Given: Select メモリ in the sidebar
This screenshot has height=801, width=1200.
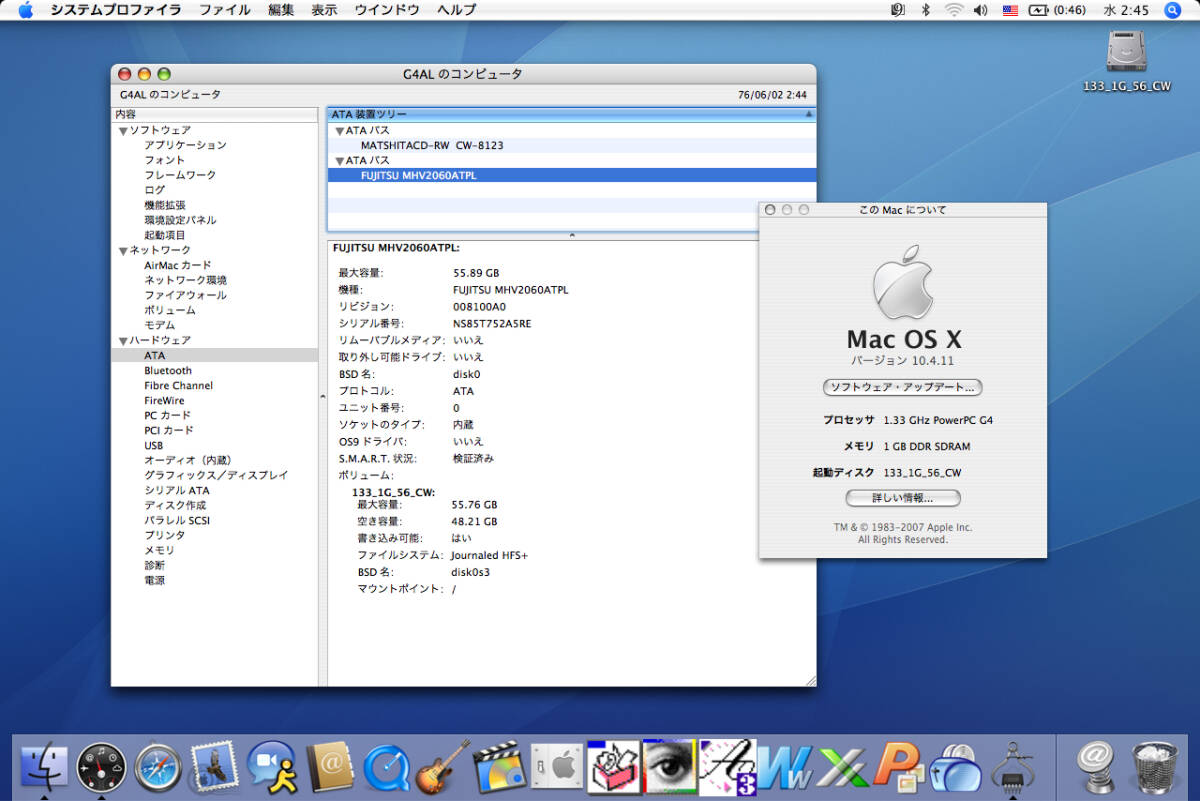Looking at the screenshot, I should [x=159, y=550].
